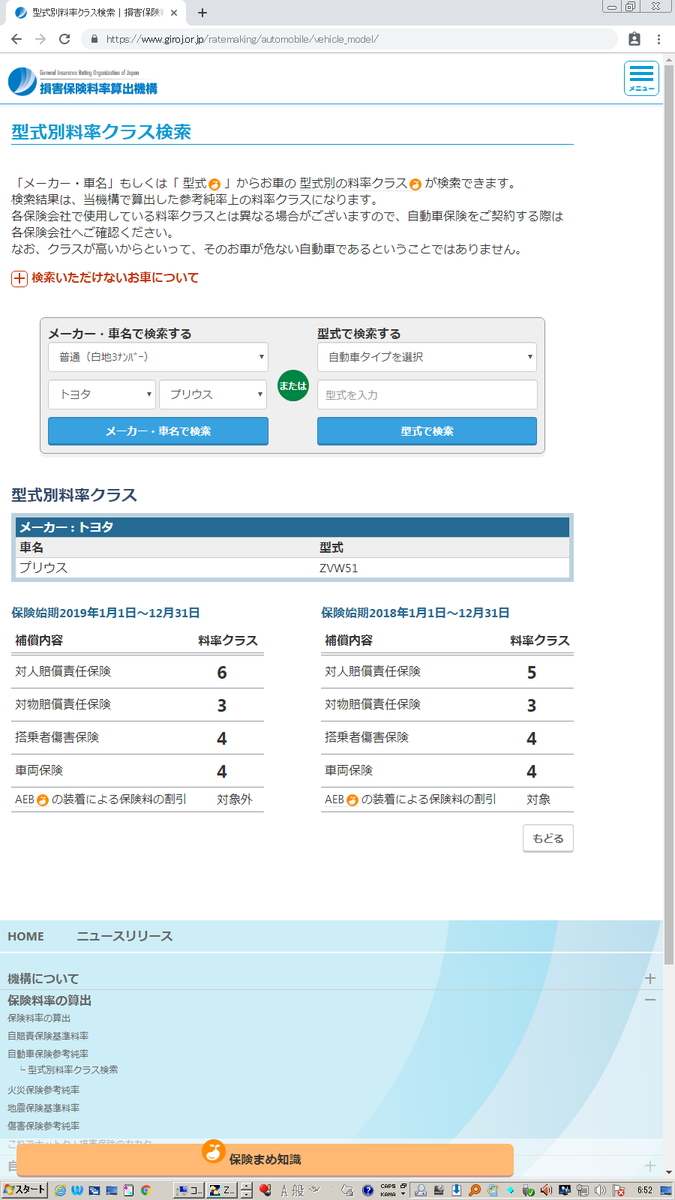The image size is (675, 1200).
Task: Open the メニュー hamburger menu
Action: (x=641, y=79)
